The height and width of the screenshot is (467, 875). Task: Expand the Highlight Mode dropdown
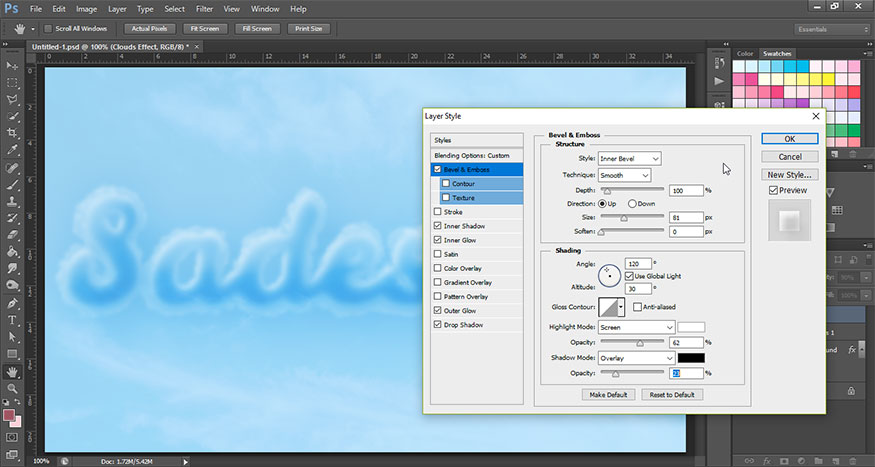coord(636,327)
